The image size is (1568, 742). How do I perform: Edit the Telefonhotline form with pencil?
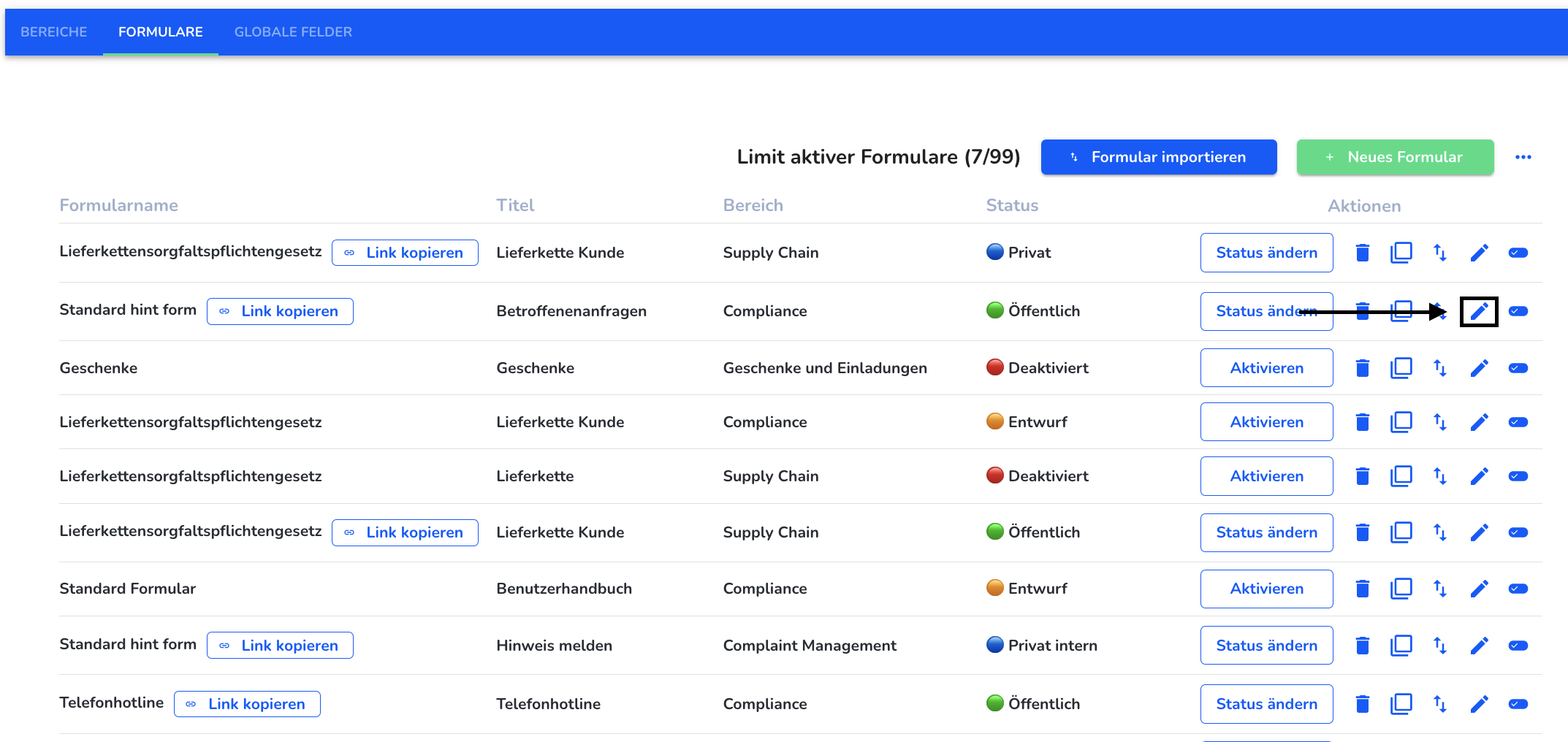point(1479,704)
